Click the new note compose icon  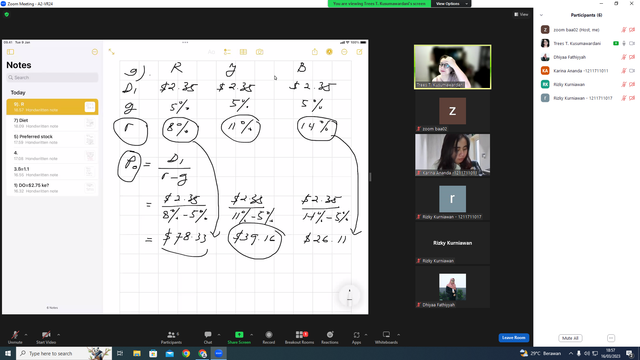[359, 52]
